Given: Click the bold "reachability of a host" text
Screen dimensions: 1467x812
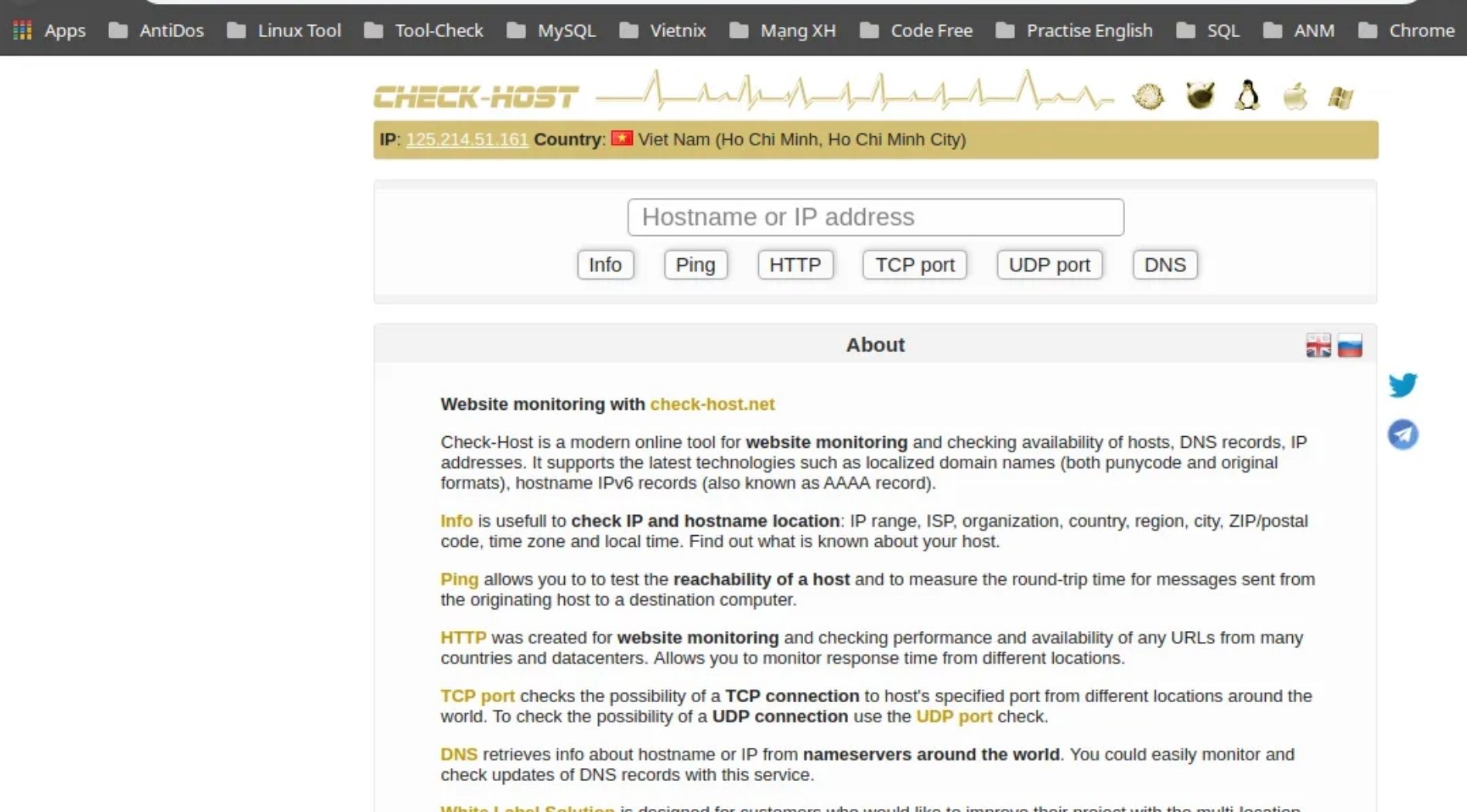Looking at the screenshot, I should [x=761, y=579].
